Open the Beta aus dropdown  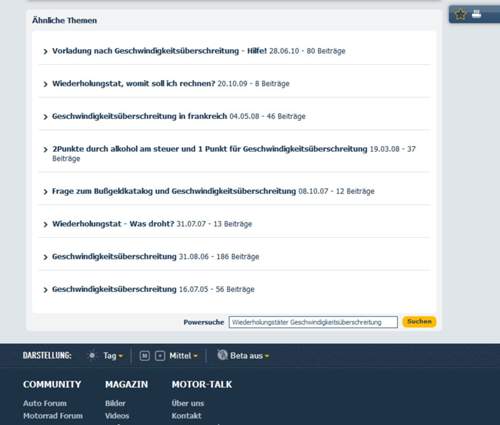pyautogui.click(x=249, y=356)
